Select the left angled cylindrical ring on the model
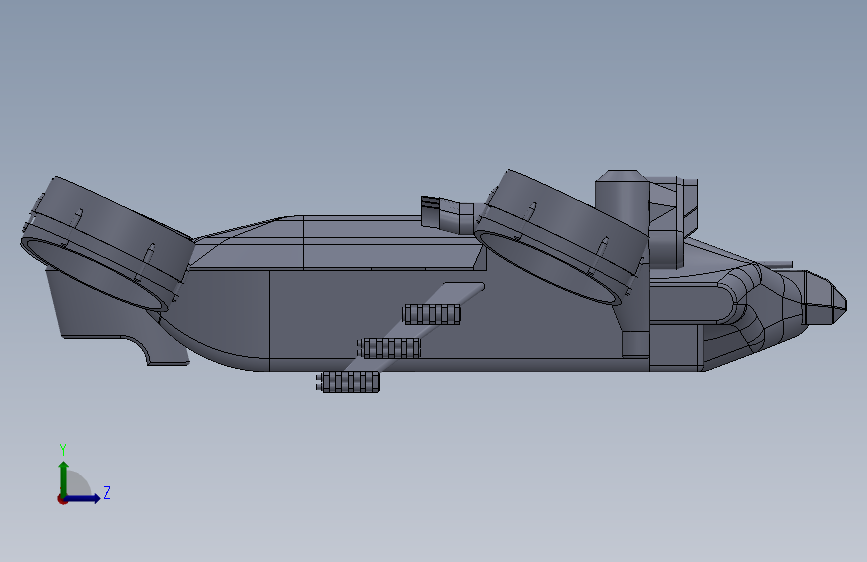Viewport: 867px width, 562px height. 107,243
